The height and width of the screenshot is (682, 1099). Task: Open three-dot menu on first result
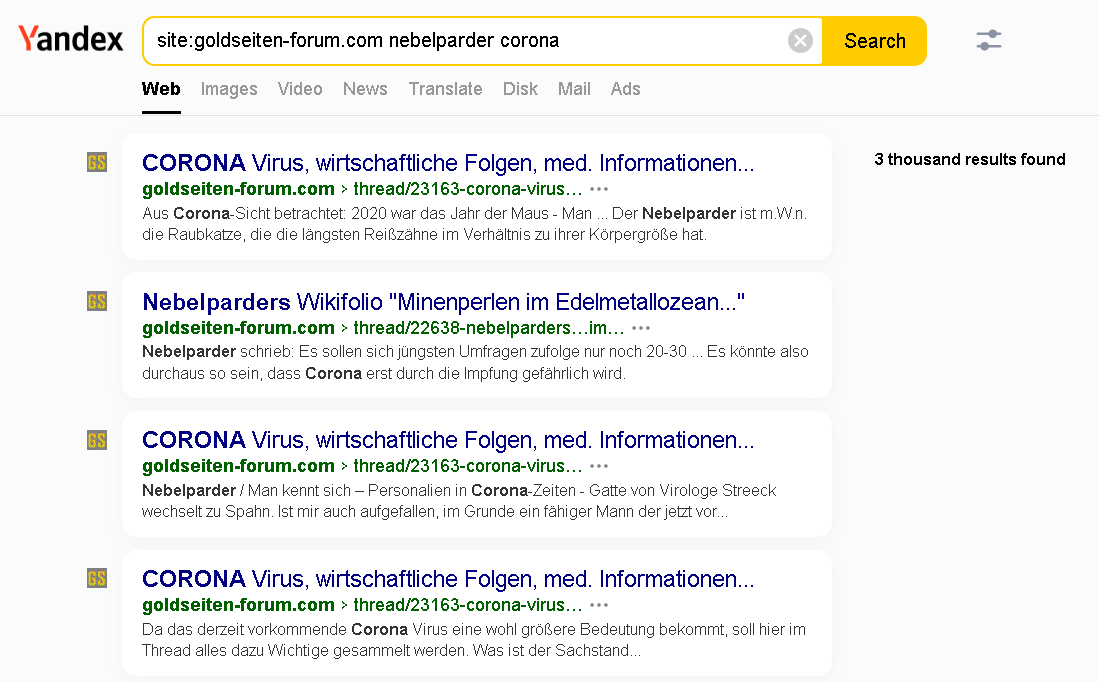click(599, 189)
